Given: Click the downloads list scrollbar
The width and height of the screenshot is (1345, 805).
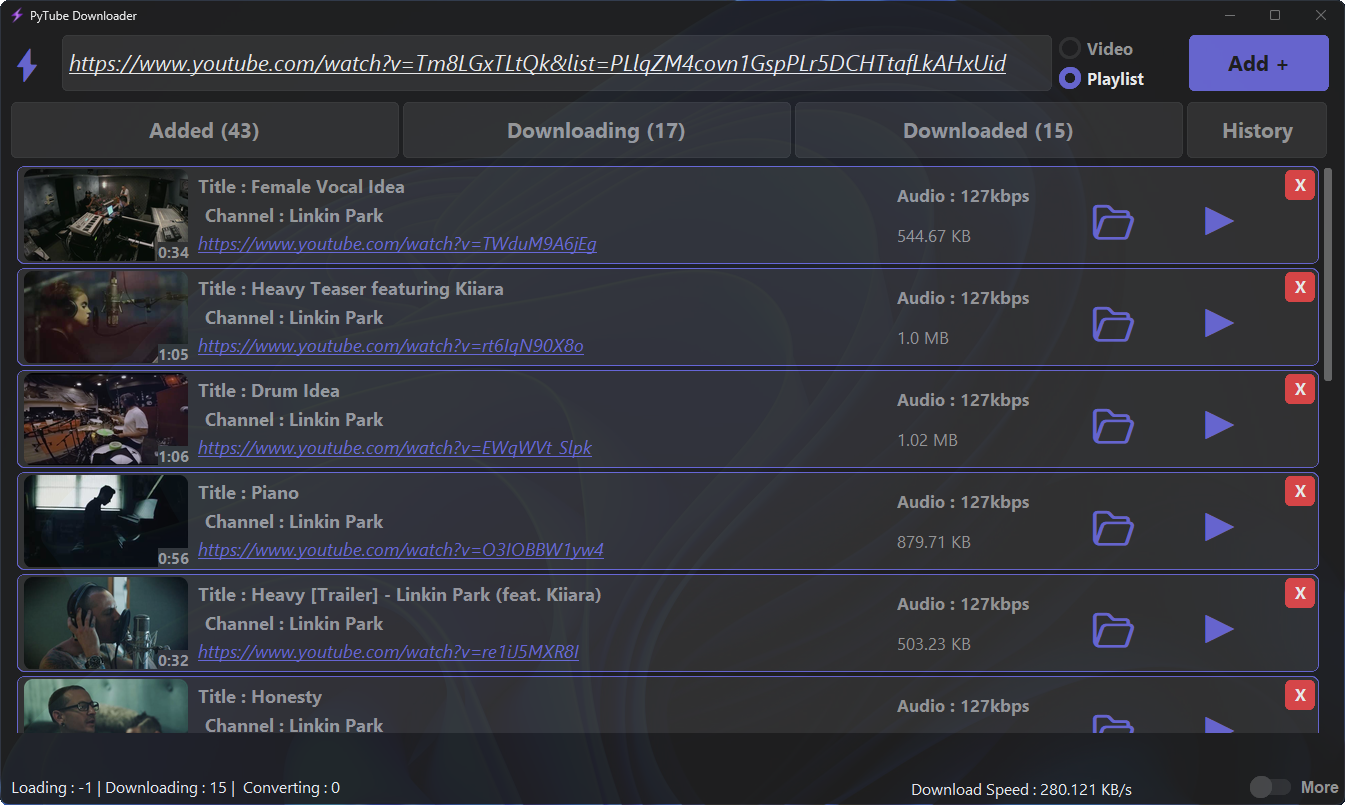Looking at the screenshot, I should click(1328, 274).
